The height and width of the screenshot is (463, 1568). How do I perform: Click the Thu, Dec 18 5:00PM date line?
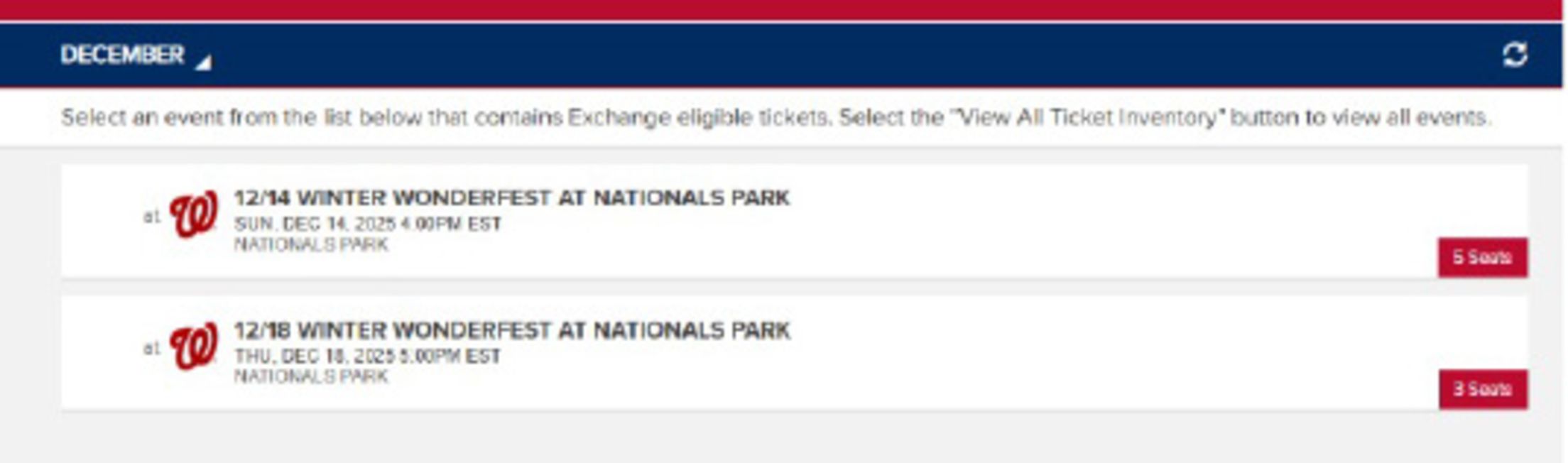click(367, 356)
